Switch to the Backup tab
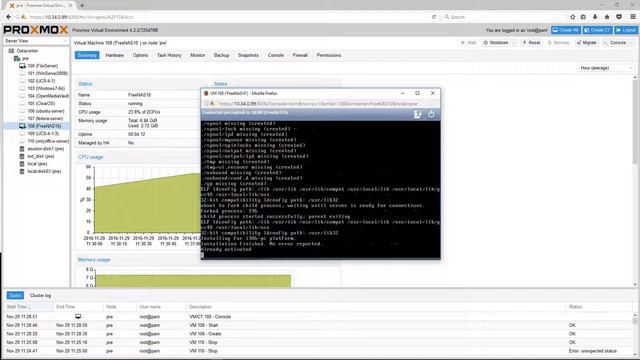Screen dimensions: 640x360 click(222, 55)
